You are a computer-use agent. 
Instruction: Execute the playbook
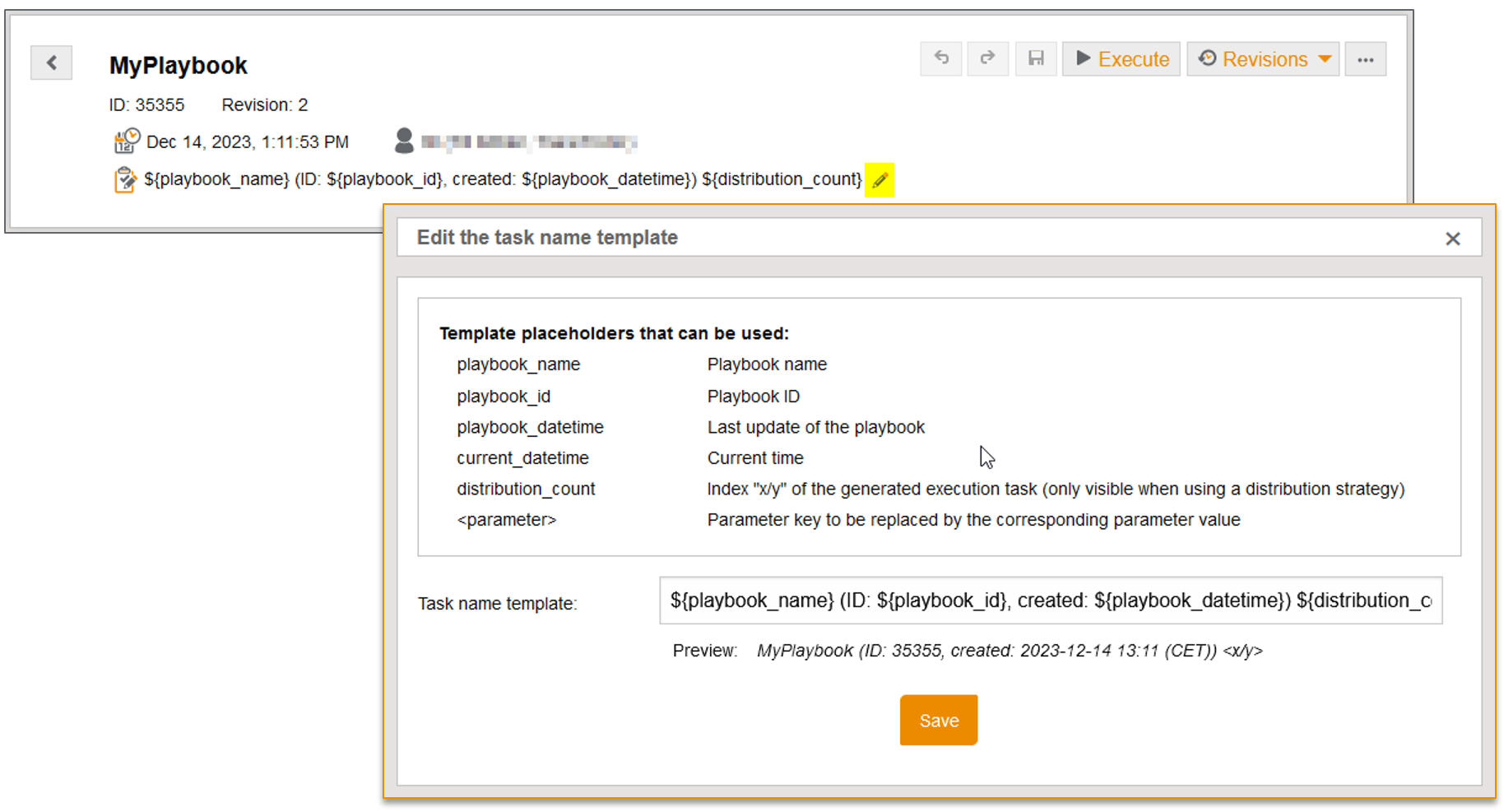click(x=1121, y=59)
